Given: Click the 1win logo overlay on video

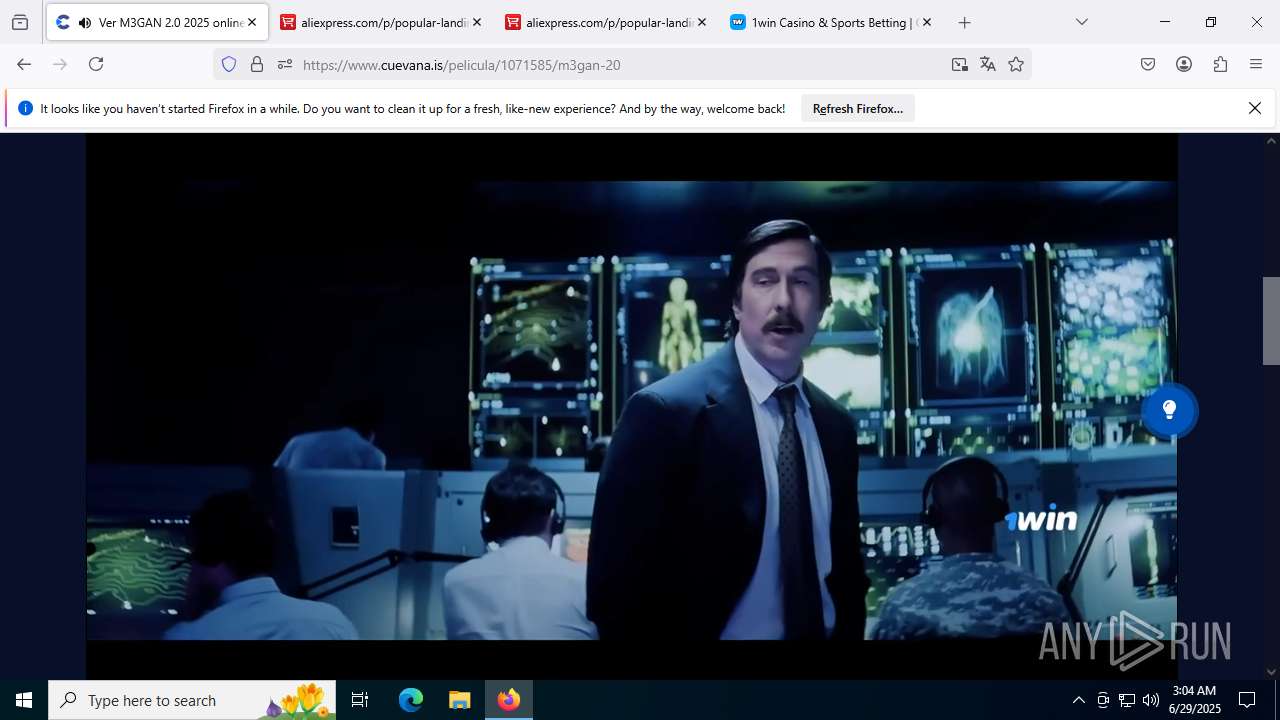Looking at the screenshot, I should tap(1042, 520).
